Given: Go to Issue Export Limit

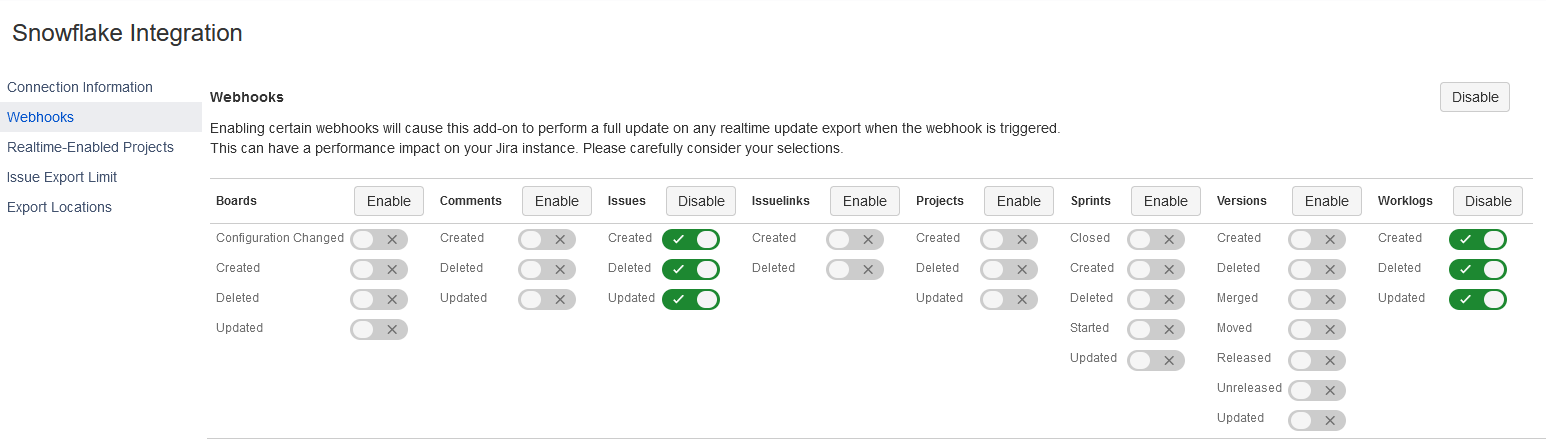Looking at the screenshot, I should pyautogui.click(x=62, y=177).
